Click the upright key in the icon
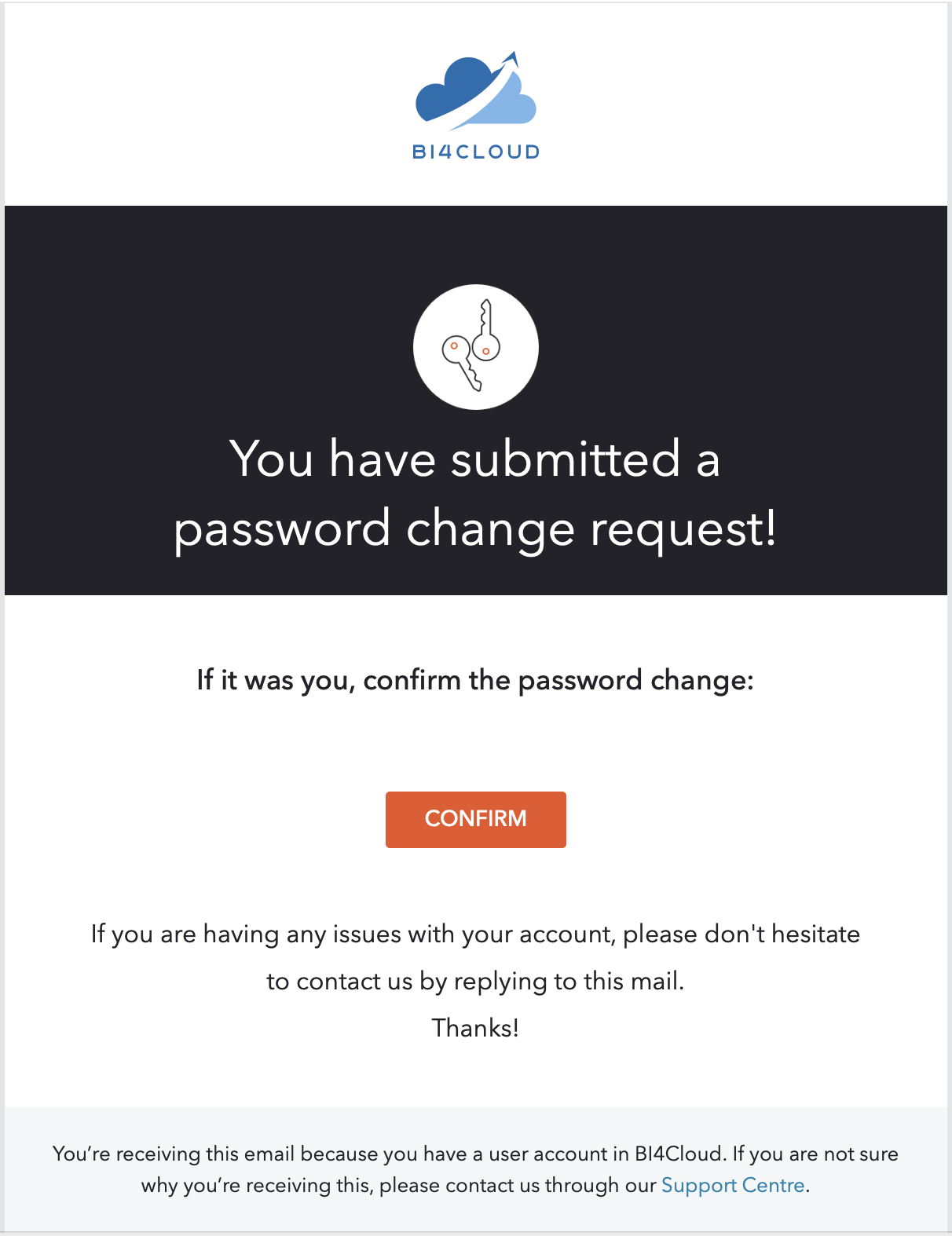Image resolution: width=952 pixels, height=1236 pixels. tap(487, 330)
